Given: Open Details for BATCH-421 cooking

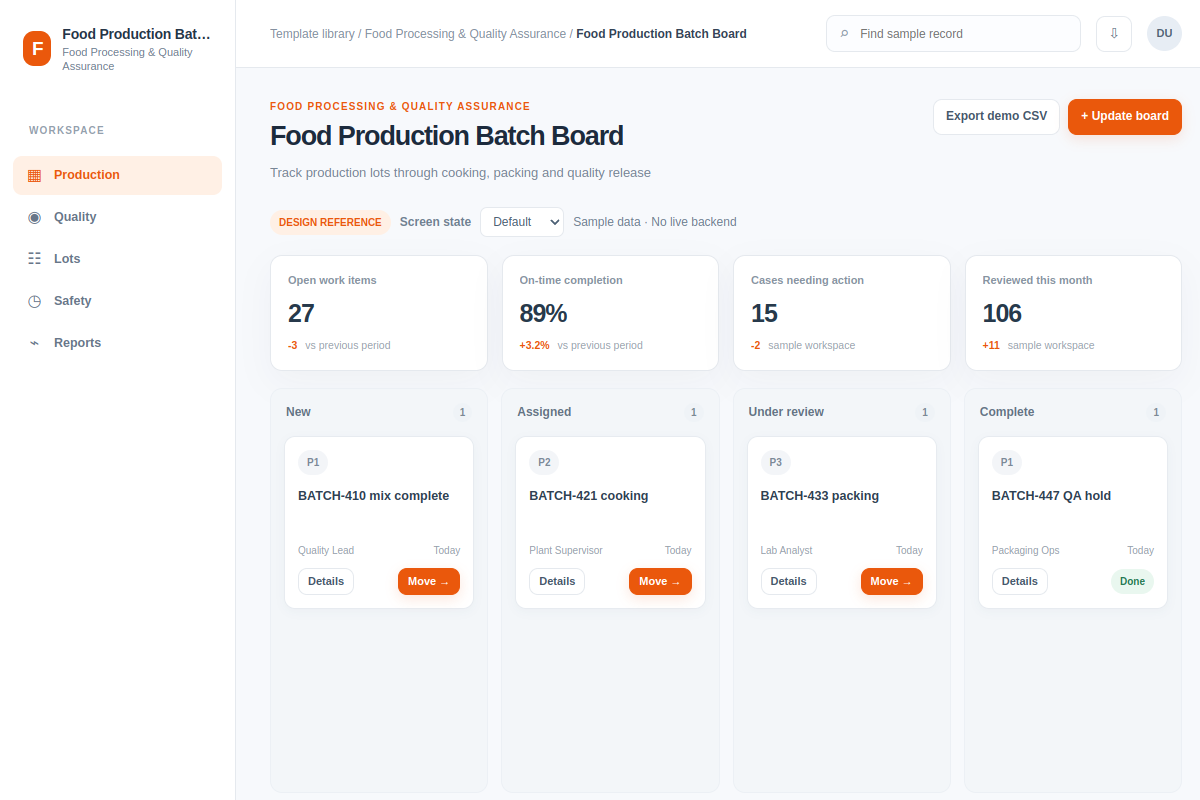Looking at the screenshot, I should tap(557, 581).
